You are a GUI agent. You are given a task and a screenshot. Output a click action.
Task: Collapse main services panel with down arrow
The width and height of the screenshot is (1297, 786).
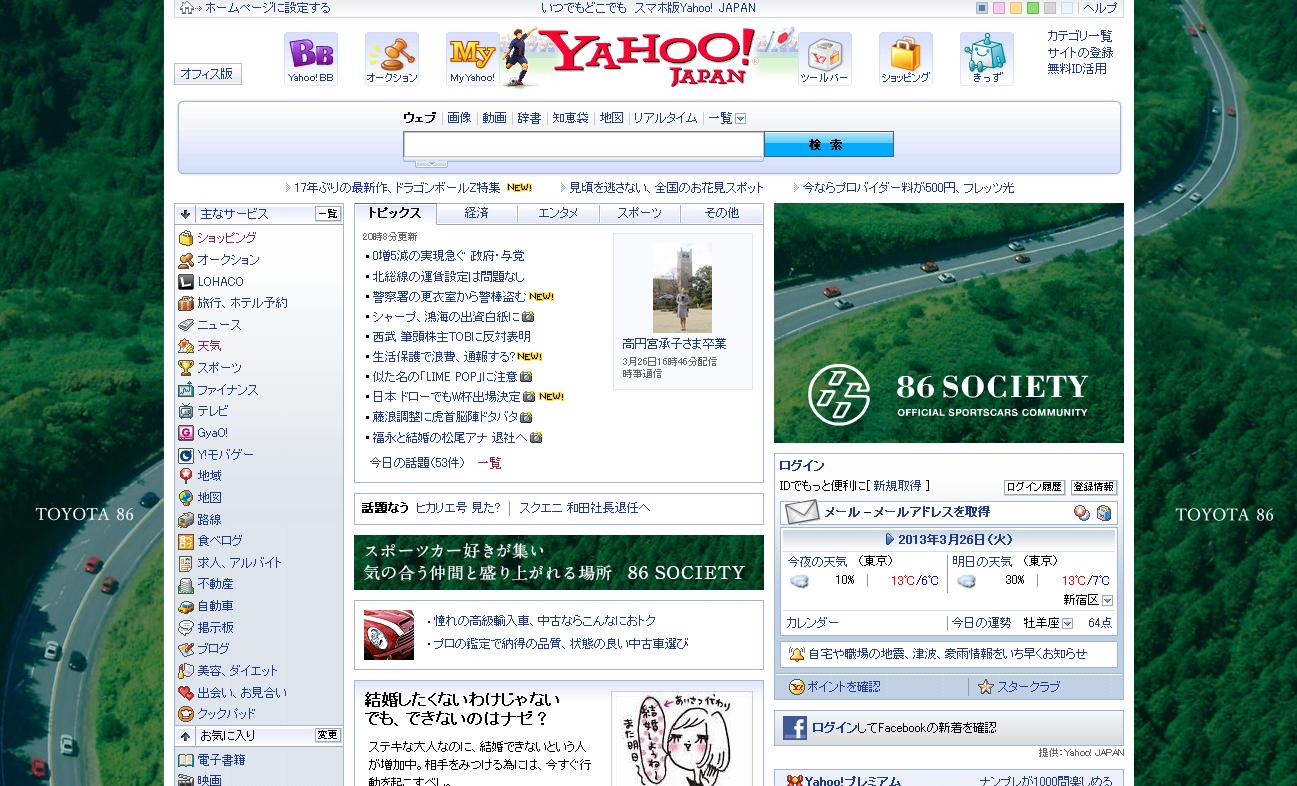tap(185, 214)
